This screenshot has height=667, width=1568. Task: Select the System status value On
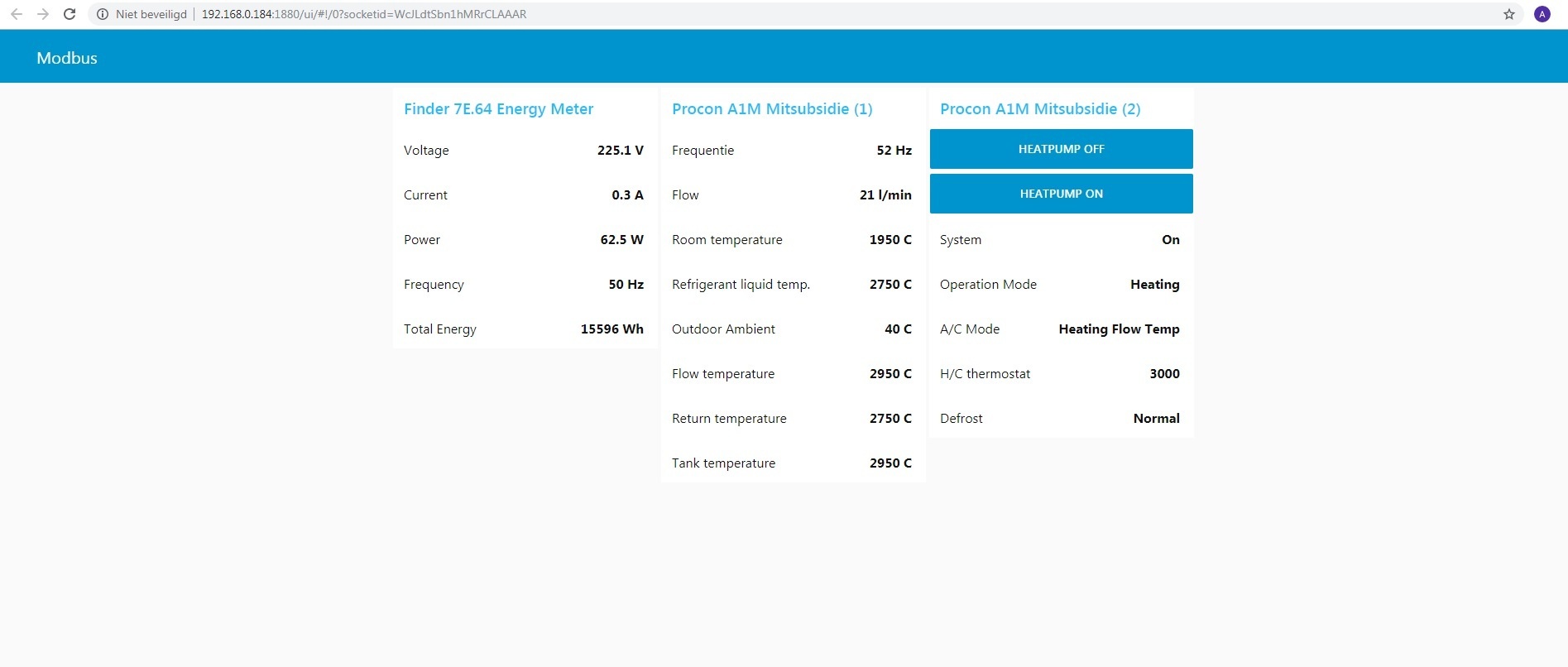[1171, 239]
